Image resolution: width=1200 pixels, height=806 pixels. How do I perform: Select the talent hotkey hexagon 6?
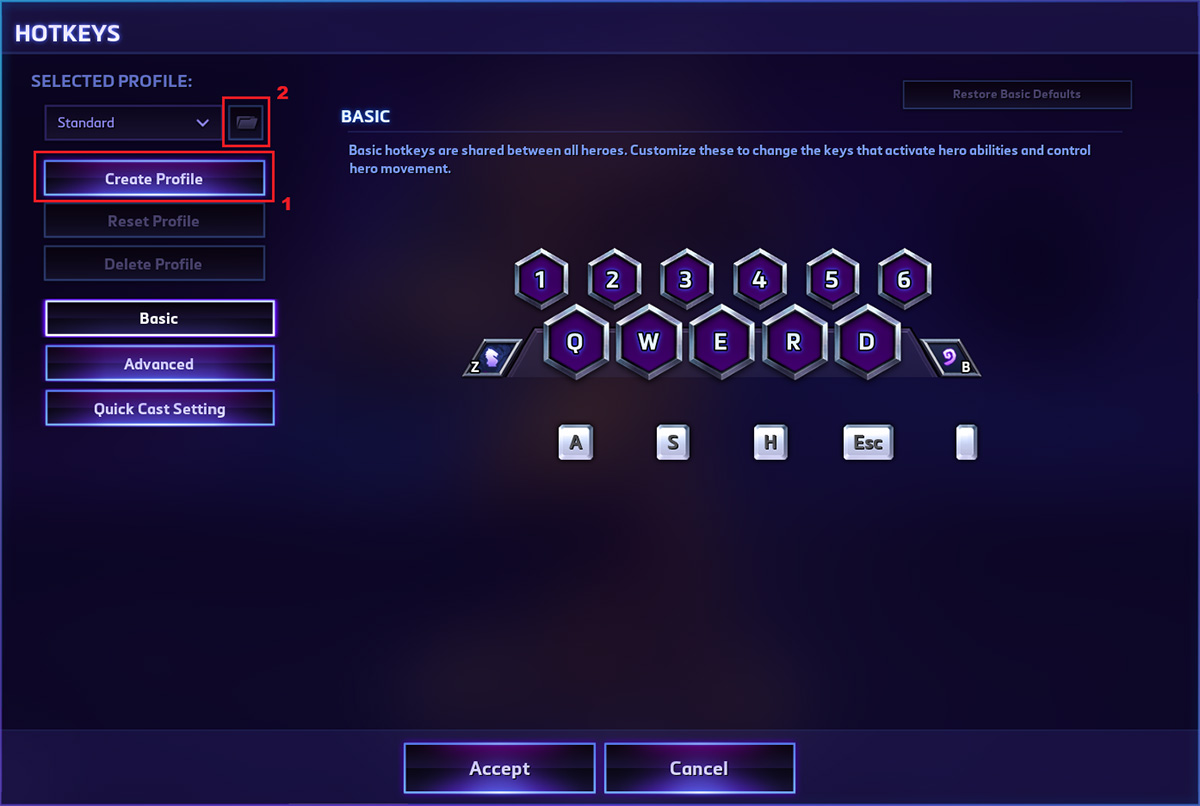point(904,280)
